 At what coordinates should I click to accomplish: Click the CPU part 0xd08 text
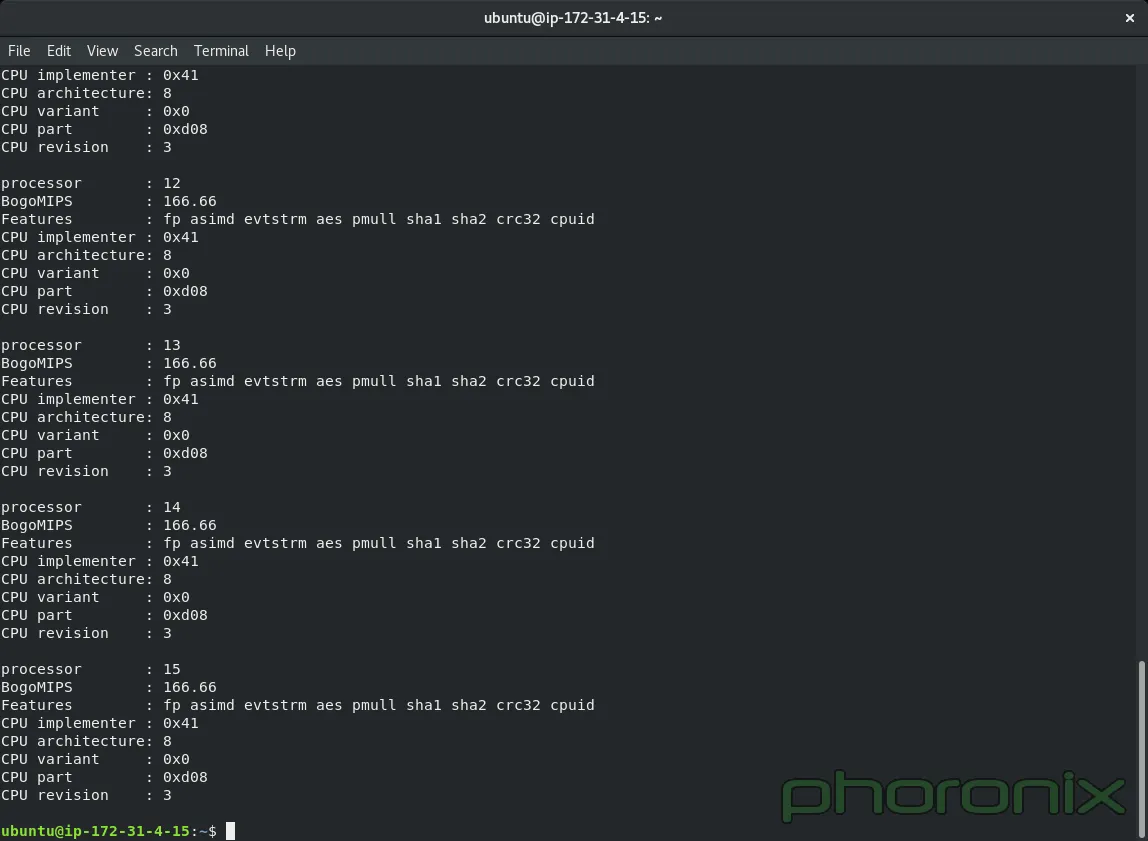coord(104,777)
